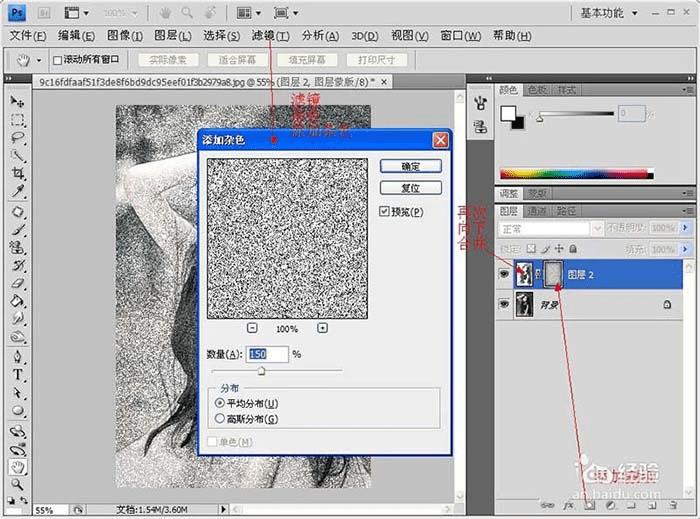Screen dimensions: 700x519
Task: Click the 实际像素 button
Action: (x=168, y=60)
